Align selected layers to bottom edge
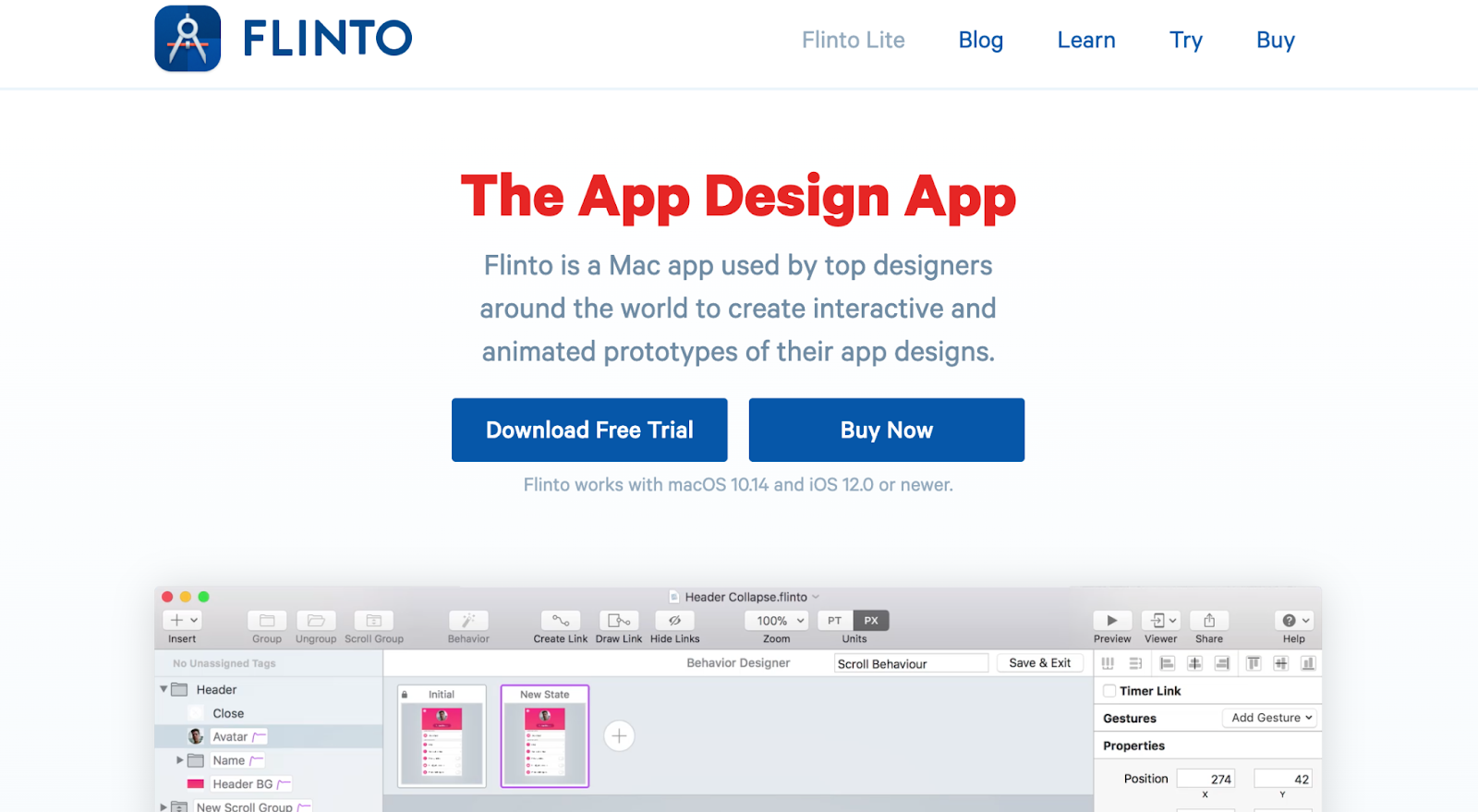Screen dimensions: 1478x812 (x=1308, y=663)
